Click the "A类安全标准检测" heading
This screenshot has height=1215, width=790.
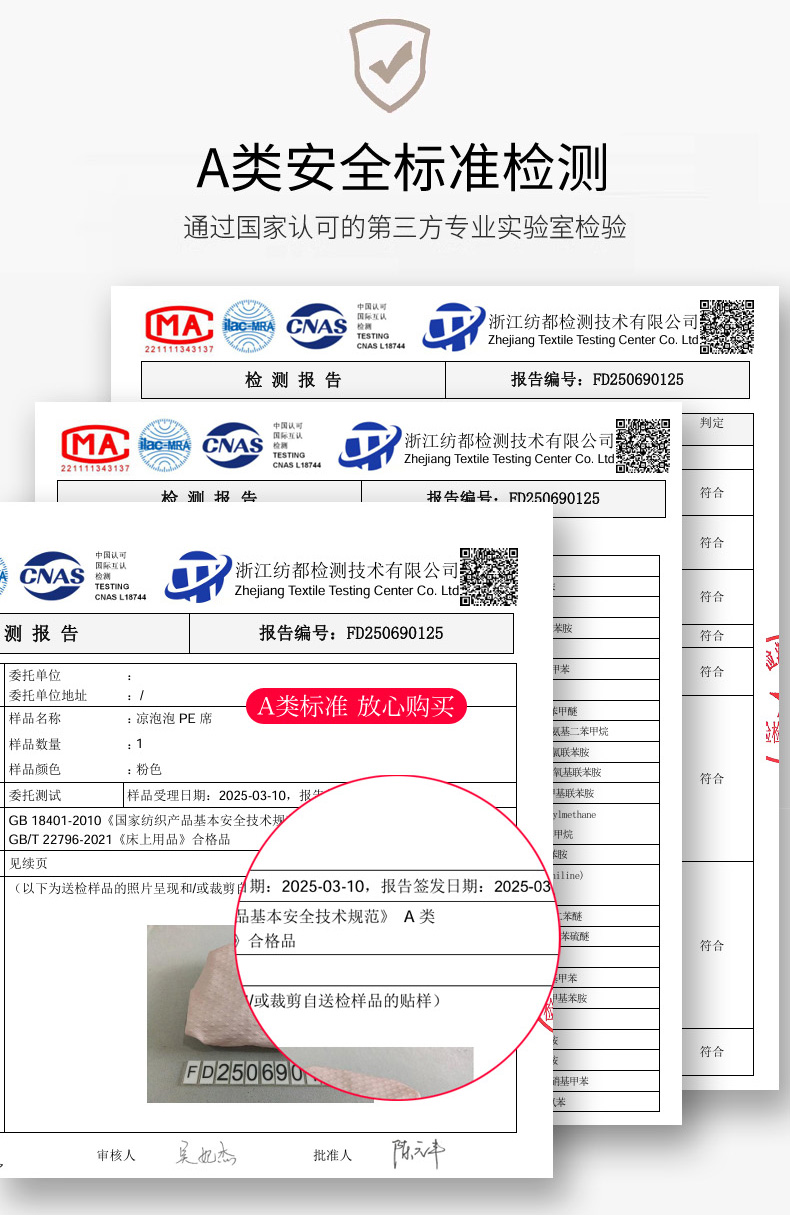[x=402, y=168]
